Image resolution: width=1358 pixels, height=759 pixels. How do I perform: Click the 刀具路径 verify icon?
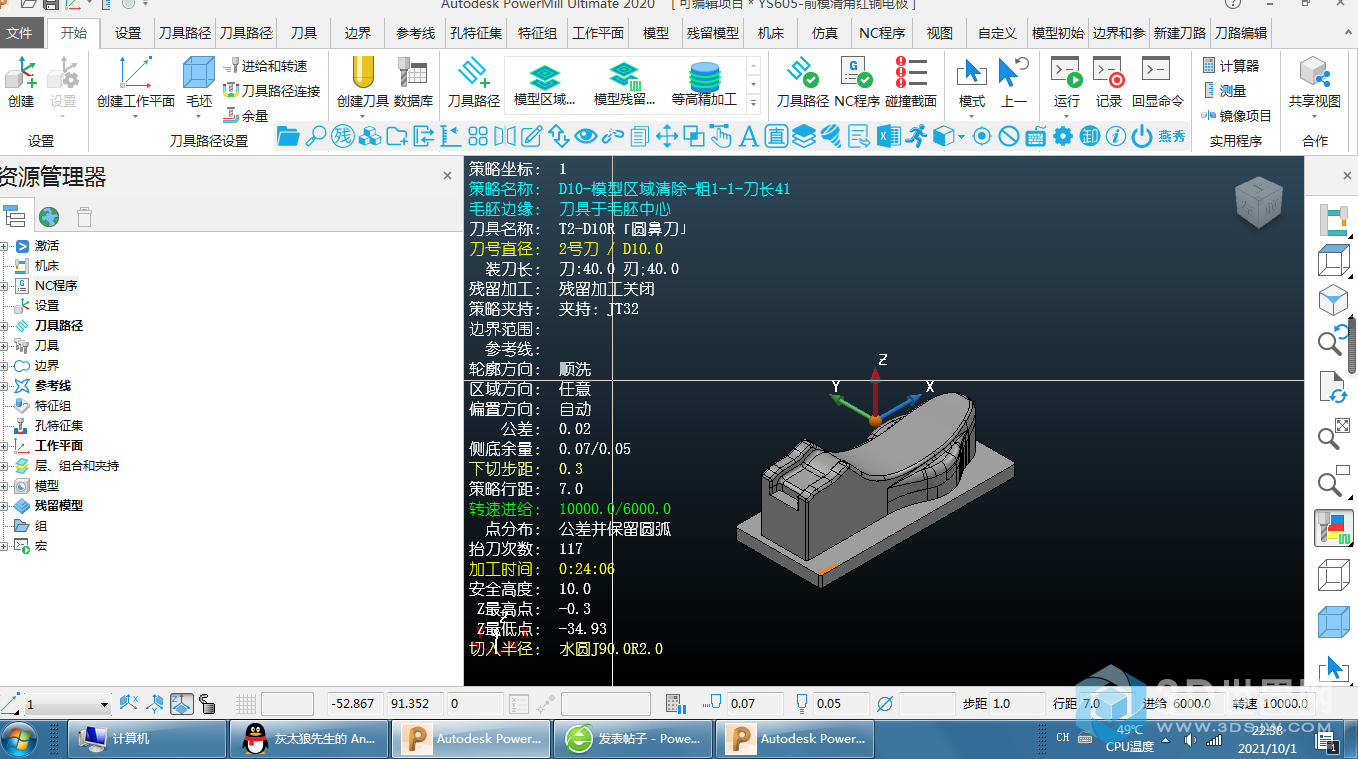coord(803,81)
